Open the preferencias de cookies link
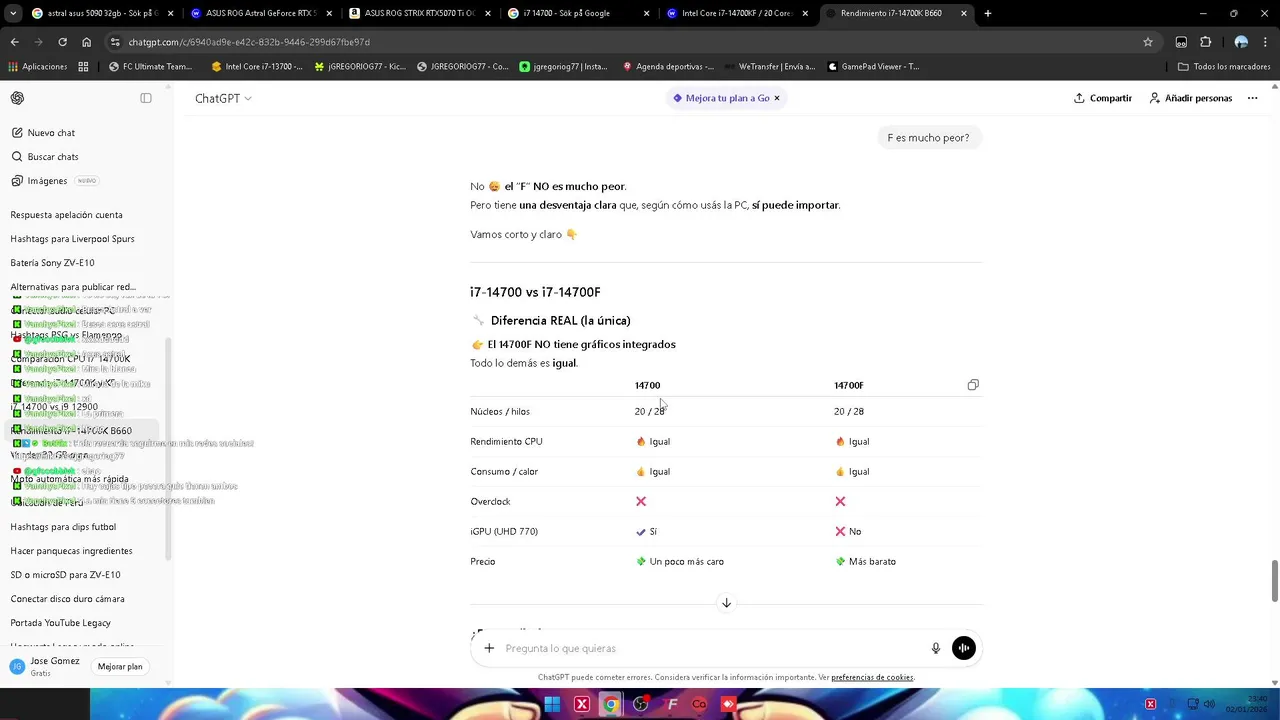This screenshot has height=720, width=1280. (x=872, y=677)
